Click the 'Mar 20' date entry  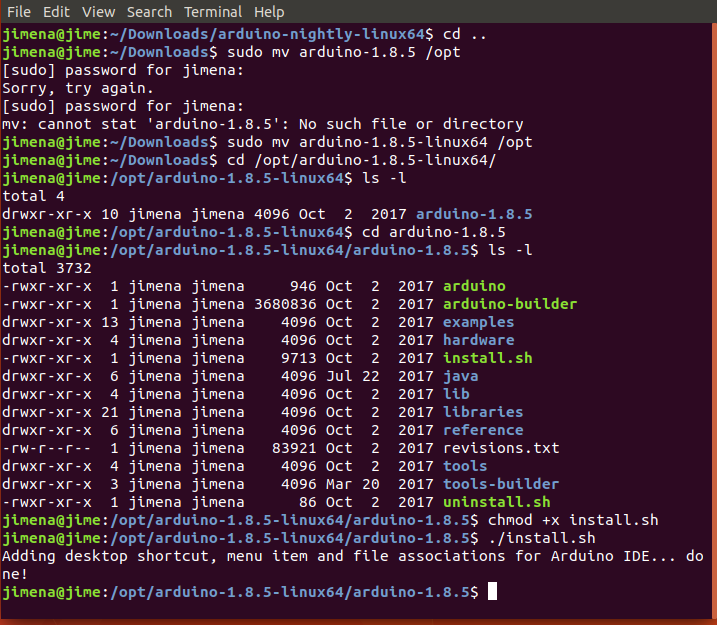pos(353,484)
